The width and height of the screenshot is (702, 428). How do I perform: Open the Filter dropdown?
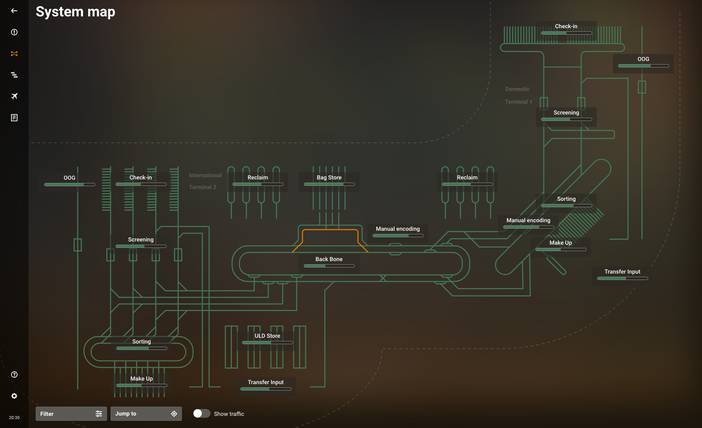pos(71,414)
